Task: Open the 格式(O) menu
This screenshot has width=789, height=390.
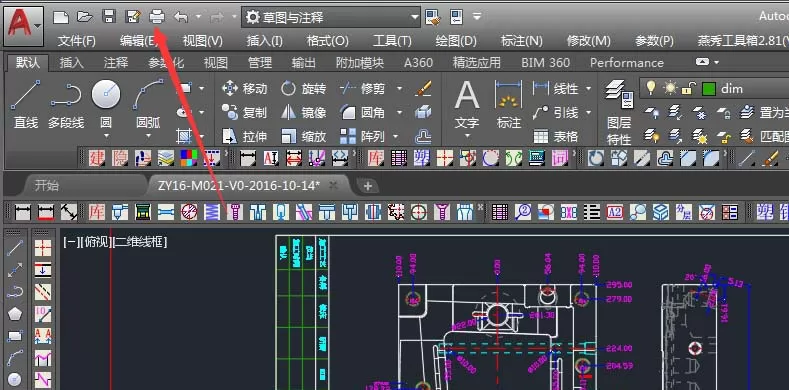Action: pos(327,41)
